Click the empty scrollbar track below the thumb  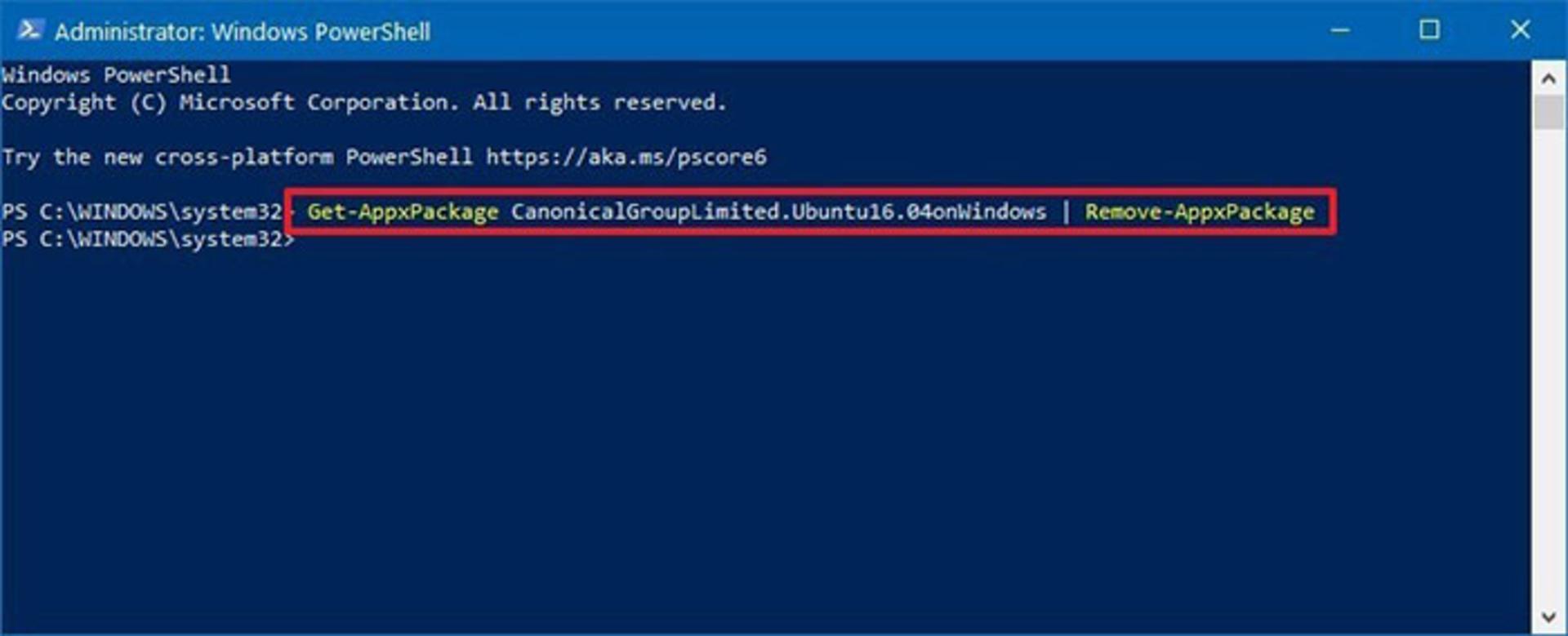pyautogui.click(x=1548, y=367)
